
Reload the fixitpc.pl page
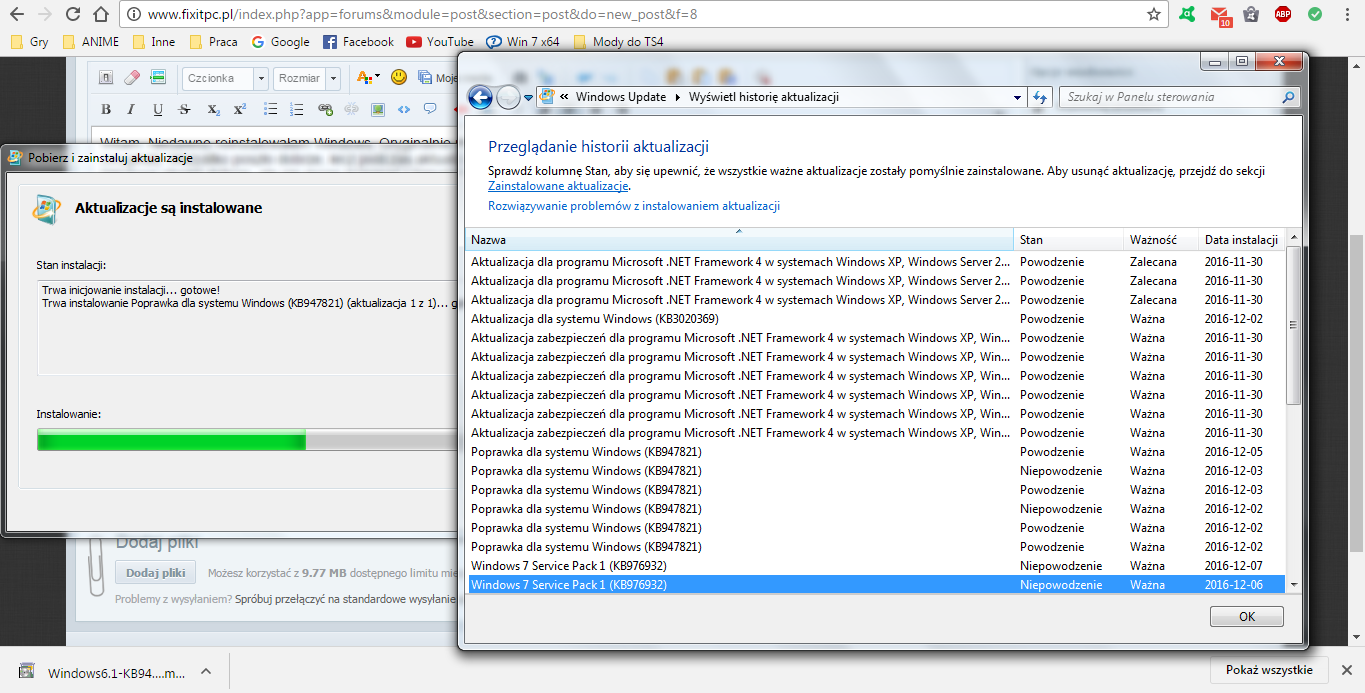click(x=72, y=15)
